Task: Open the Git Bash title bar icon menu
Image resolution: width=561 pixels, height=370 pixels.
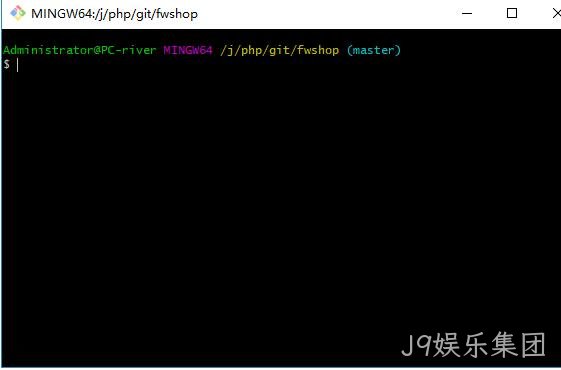Action: [x=18, y=13]
